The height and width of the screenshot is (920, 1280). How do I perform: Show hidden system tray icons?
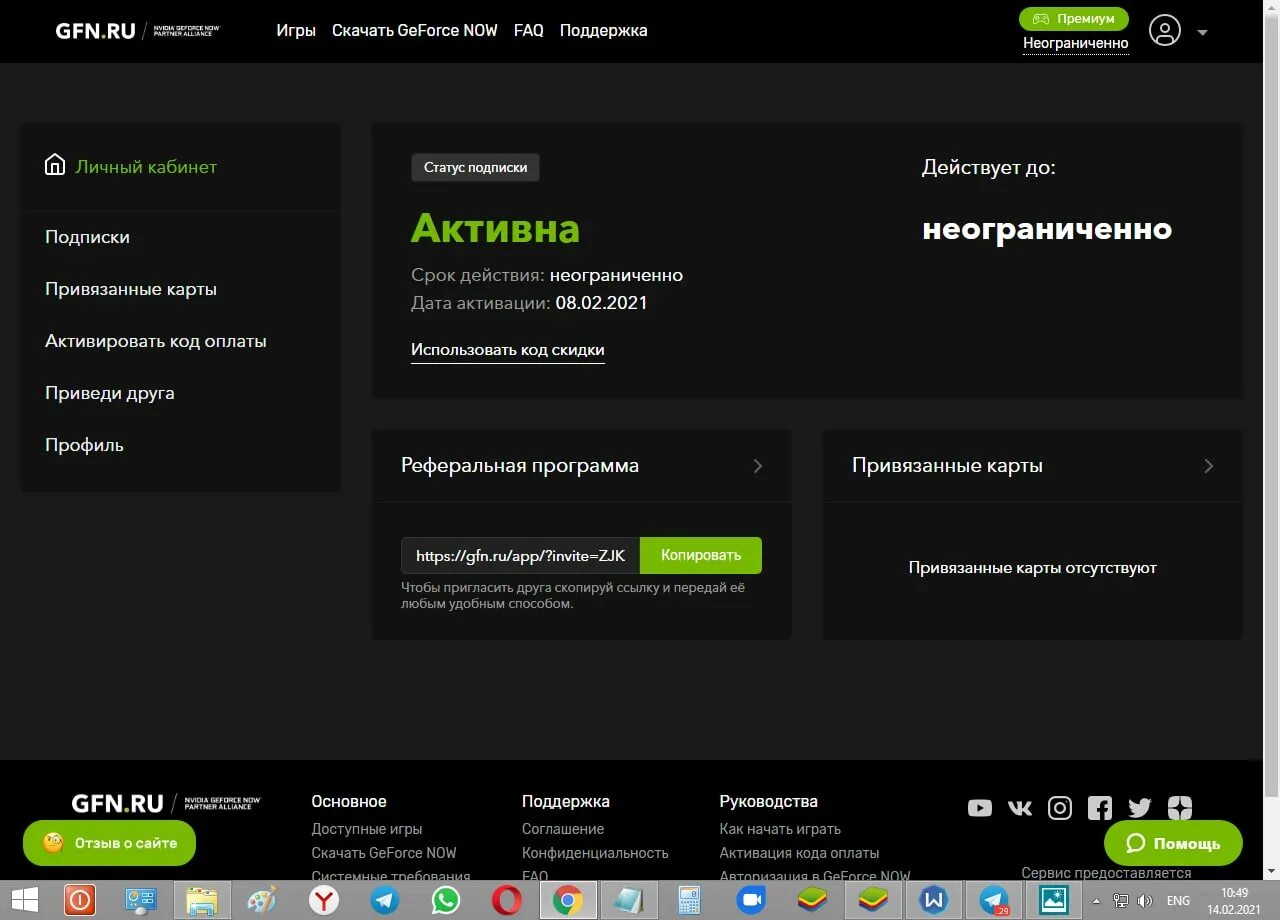(x=1097, y=901)
